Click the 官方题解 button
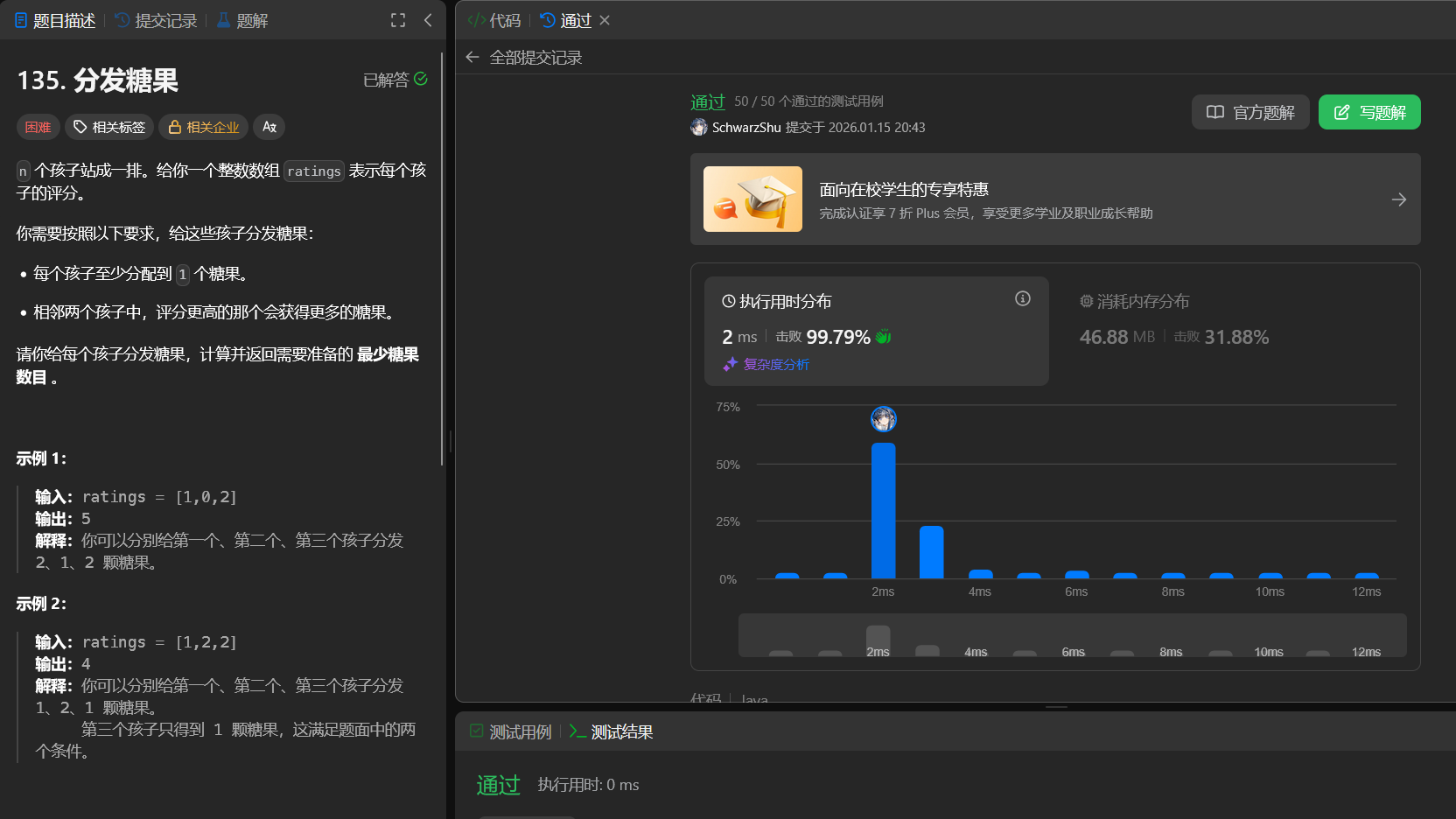This screenshot has height=819, width=1456. (1250, 112)
